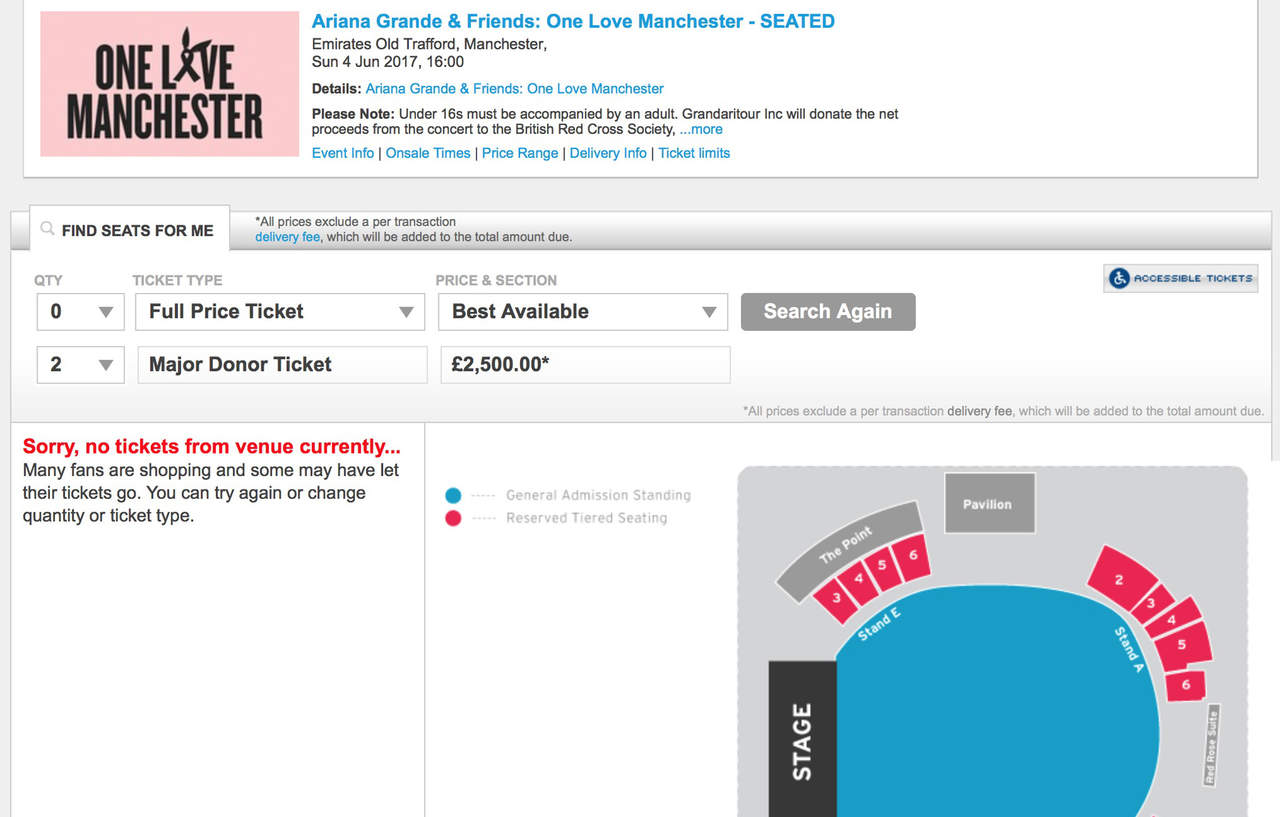
Task: Open the Full Price Ticket type dropdown
Action: [280, 312]
